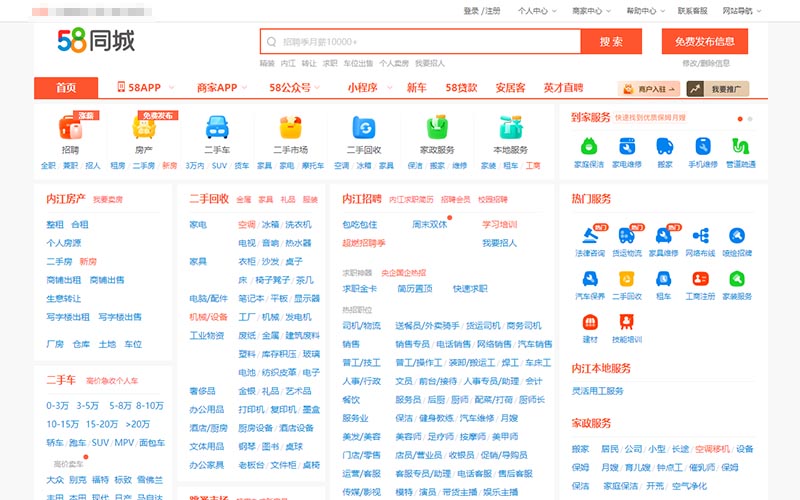Open the 周末双休 job filter link

pyautogui.click(x=430, y=224)
